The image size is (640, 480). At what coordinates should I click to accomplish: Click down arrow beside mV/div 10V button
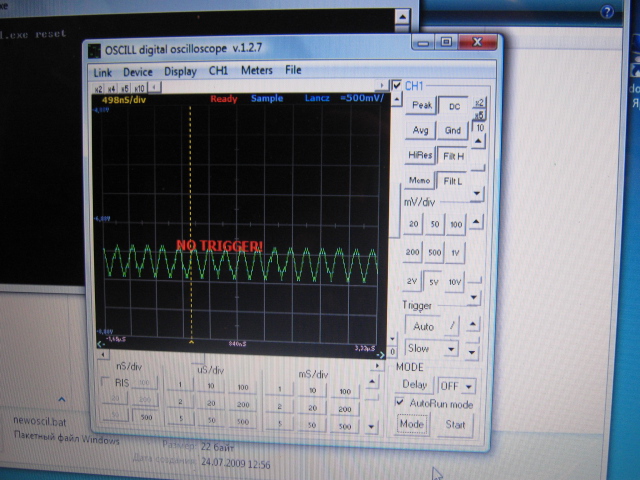474,298
